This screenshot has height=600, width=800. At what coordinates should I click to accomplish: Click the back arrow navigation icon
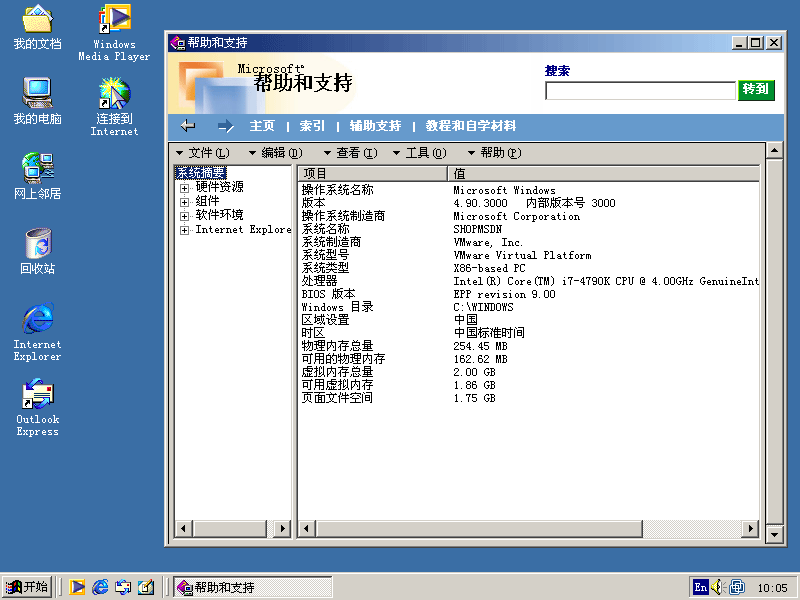point(188,126)
